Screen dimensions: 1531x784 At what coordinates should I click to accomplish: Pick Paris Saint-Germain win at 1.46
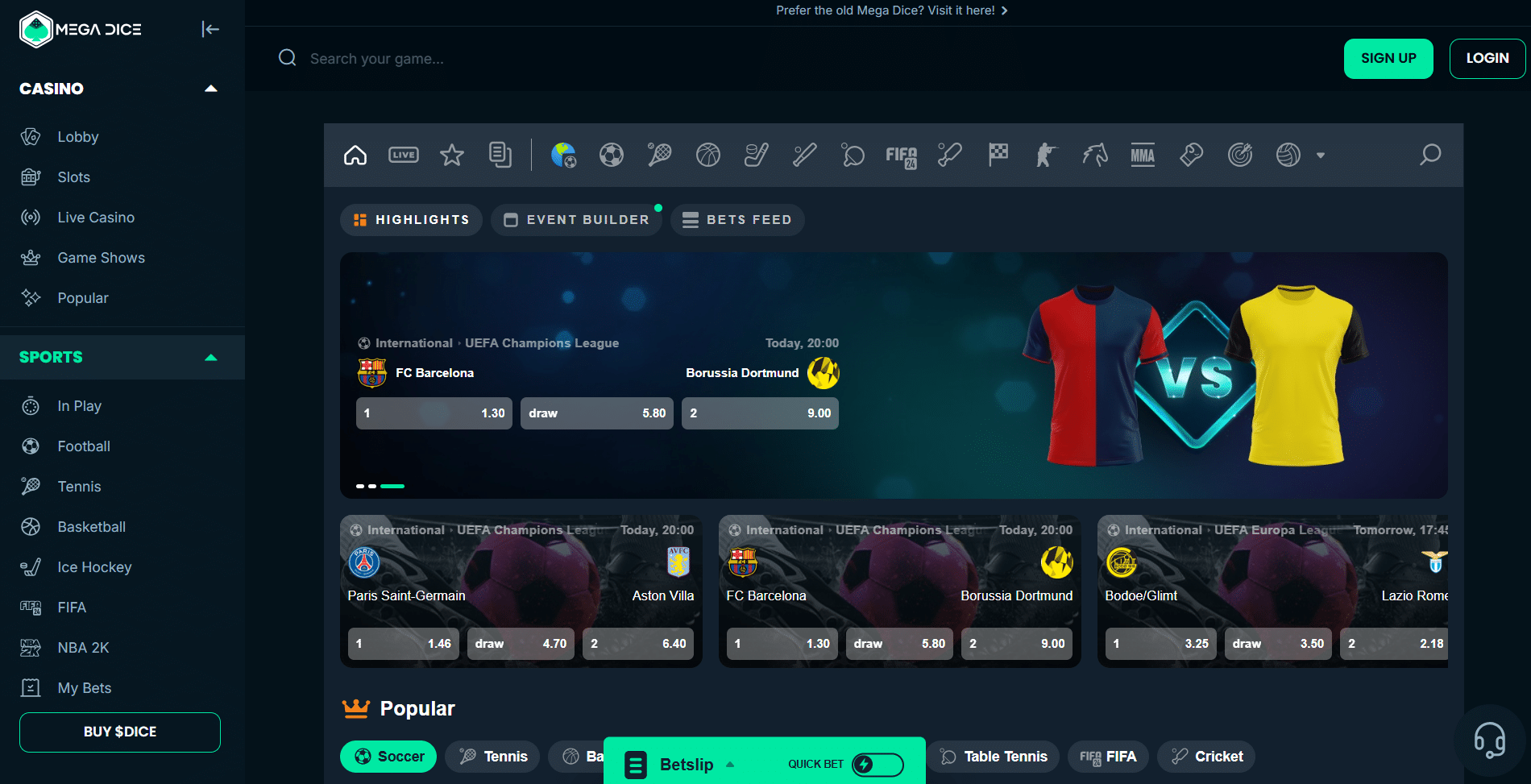point(404,644)
